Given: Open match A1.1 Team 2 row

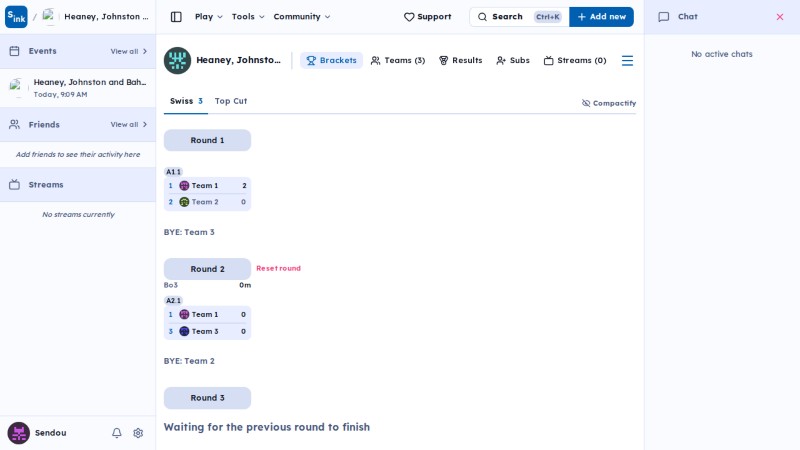Looking at the screenshot, I should tap(207, 202).
